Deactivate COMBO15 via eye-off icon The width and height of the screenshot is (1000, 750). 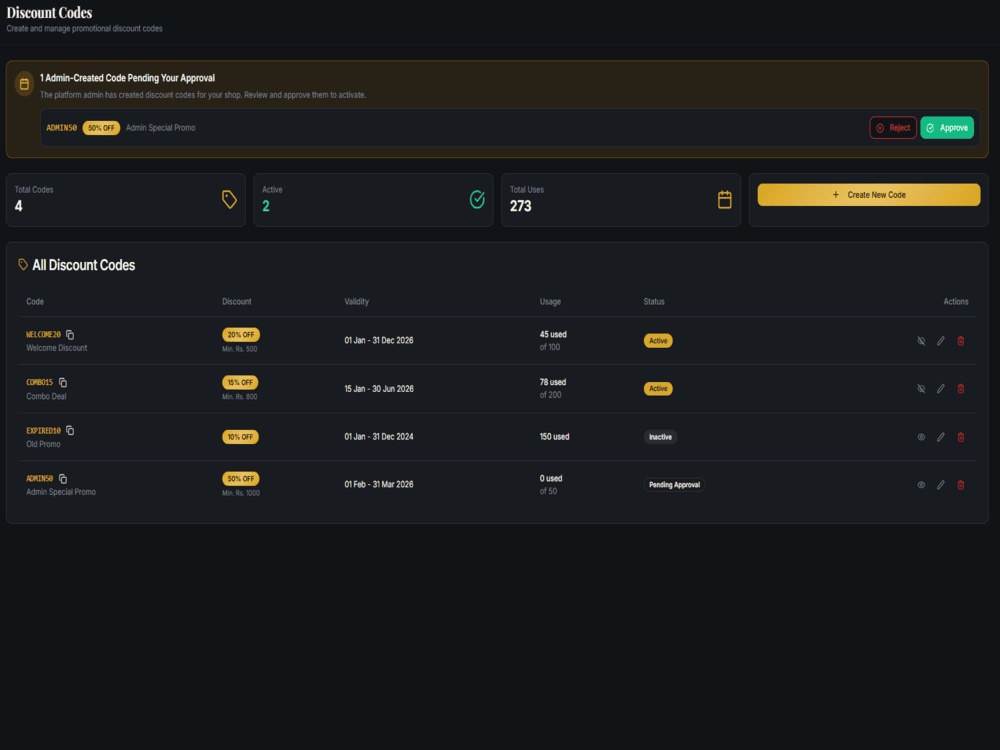[x=922, y=388]
